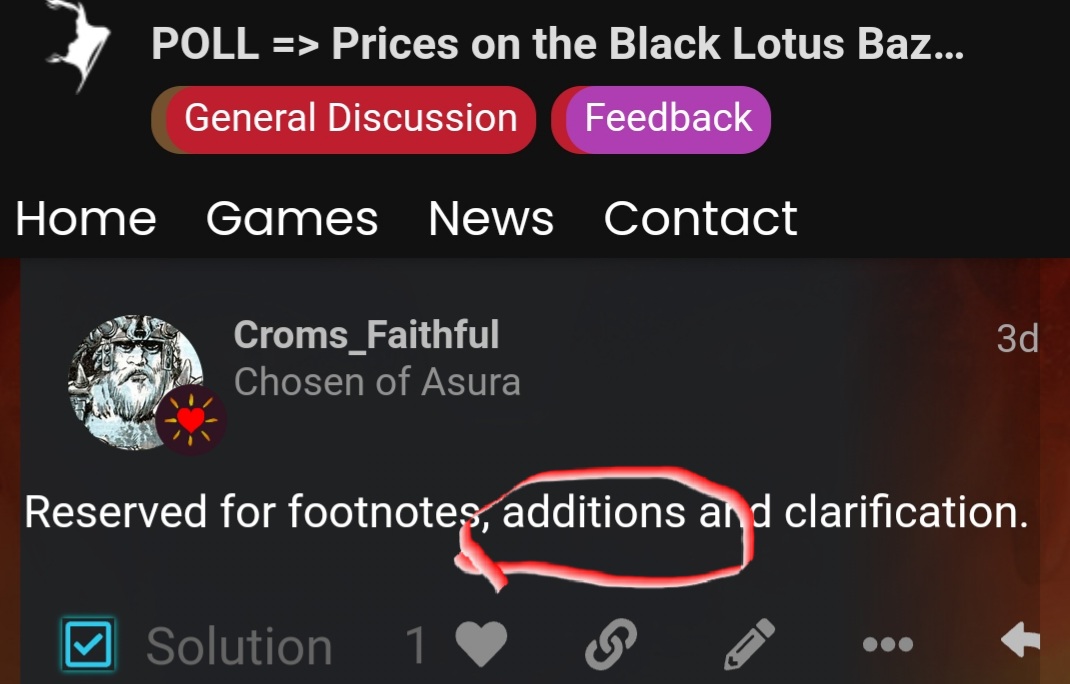
Task: View Croms_Faithful avatar picture
Action: pos(135,382)
